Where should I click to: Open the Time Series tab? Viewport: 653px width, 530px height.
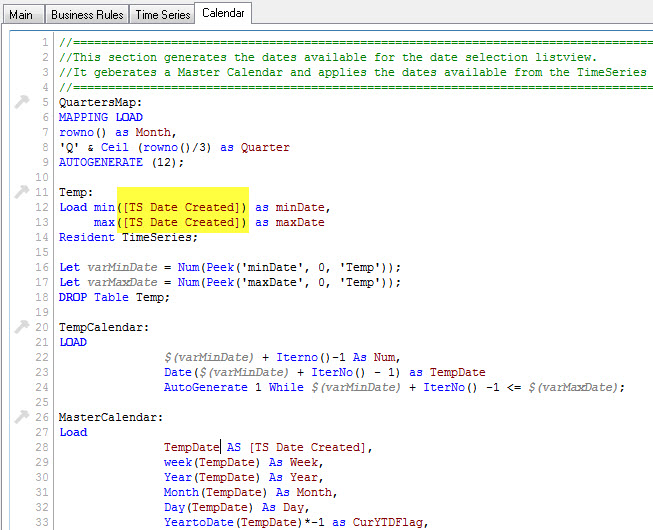pyautogui.click(x=162, y=15)
